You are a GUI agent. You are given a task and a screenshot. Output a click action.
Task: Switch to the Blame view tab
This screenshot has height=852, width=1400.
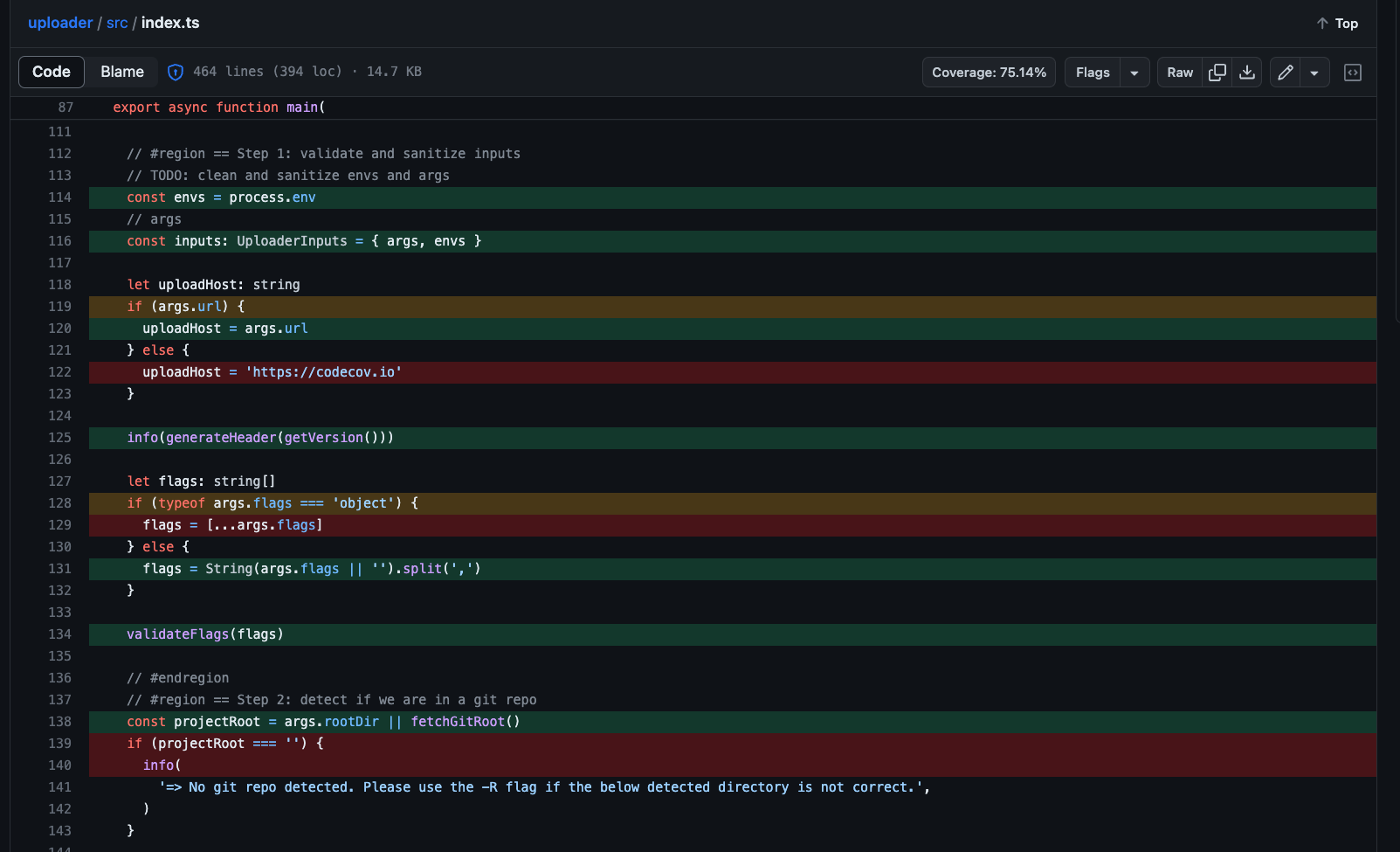point(122,72)
